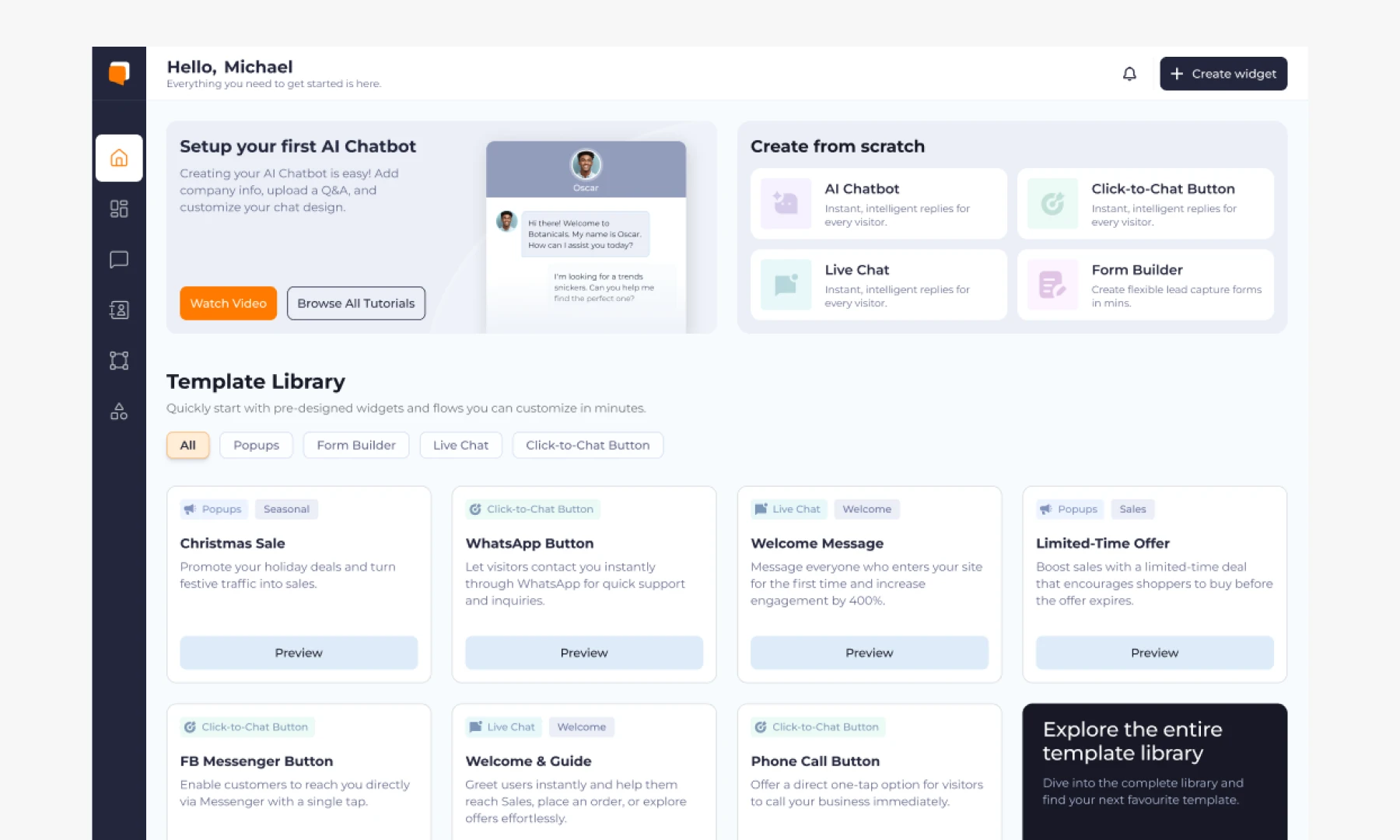This screenshot has height=840, width=1400.
Task: Click the FB Messenger Button title
Action: (x=257, y=761)
